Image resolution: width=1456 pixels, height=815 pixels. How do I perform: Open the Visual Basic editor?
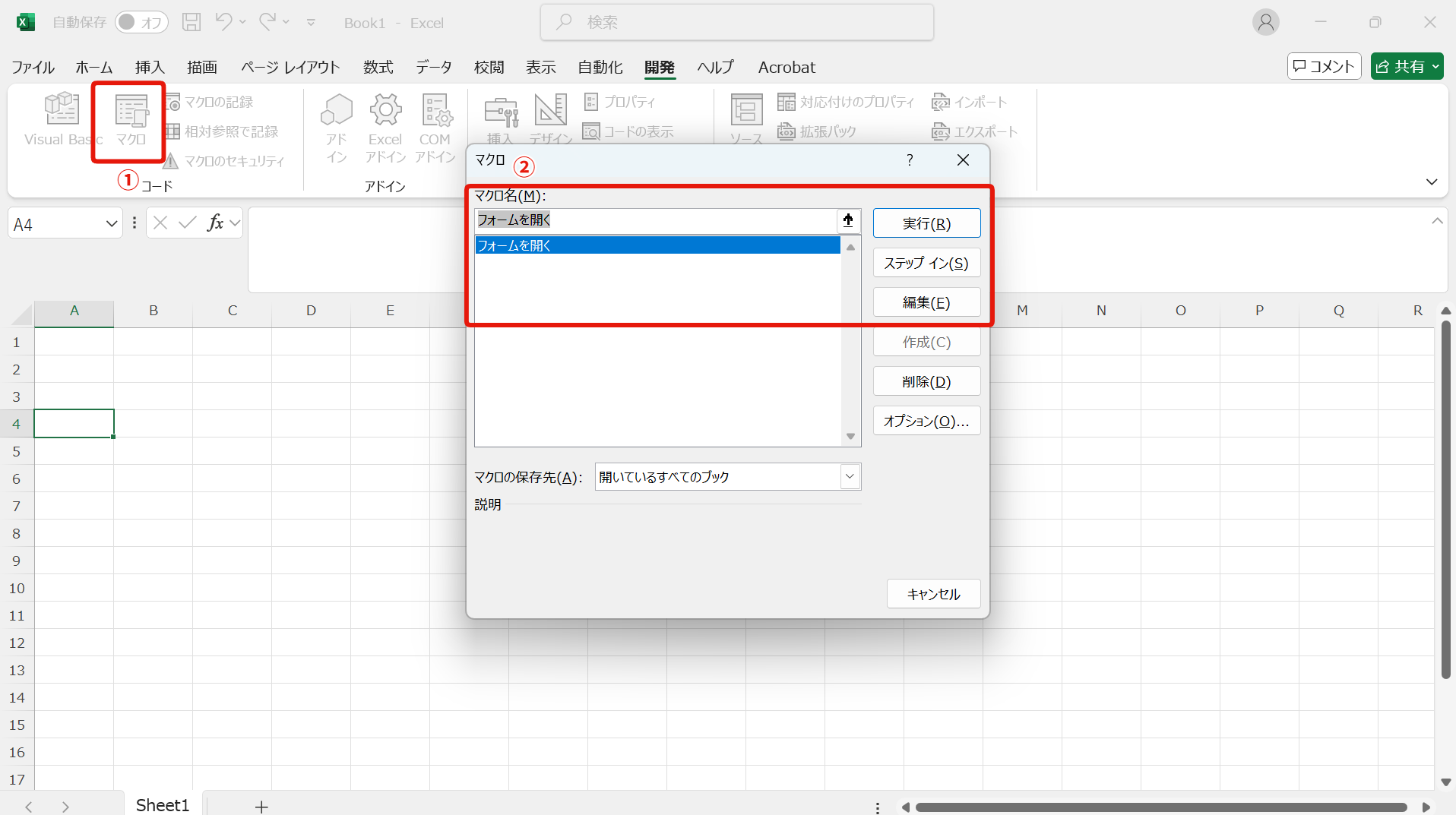tap(62, 120)
